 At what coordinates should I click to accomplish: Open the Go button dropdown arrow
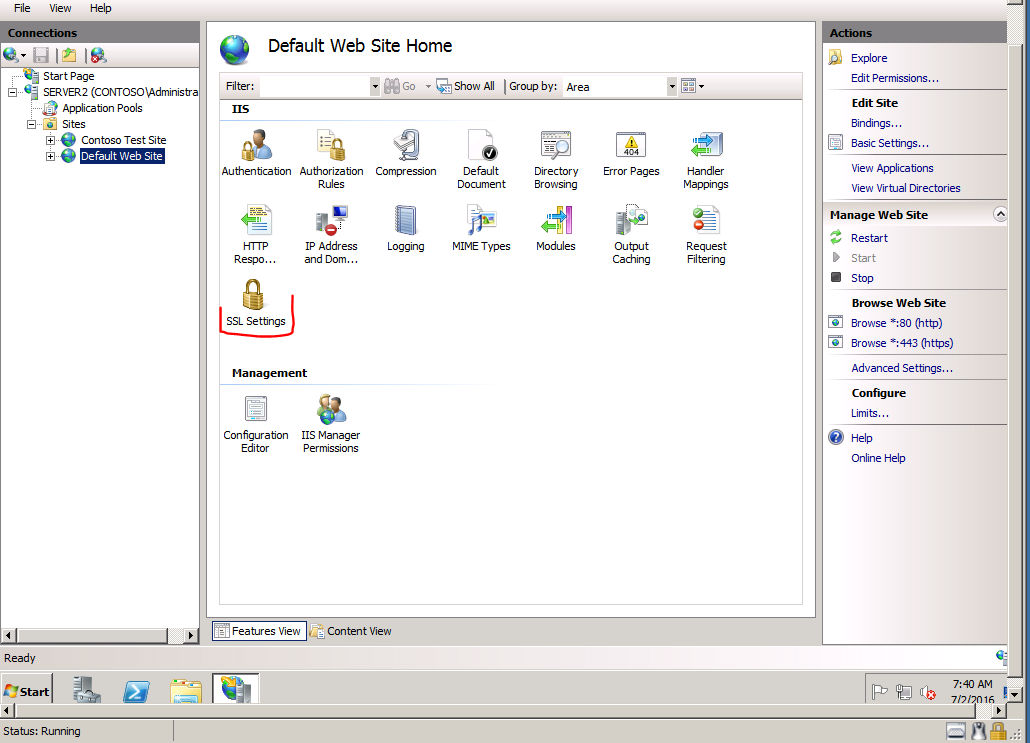pyautogui.click(x=428, y=87)
